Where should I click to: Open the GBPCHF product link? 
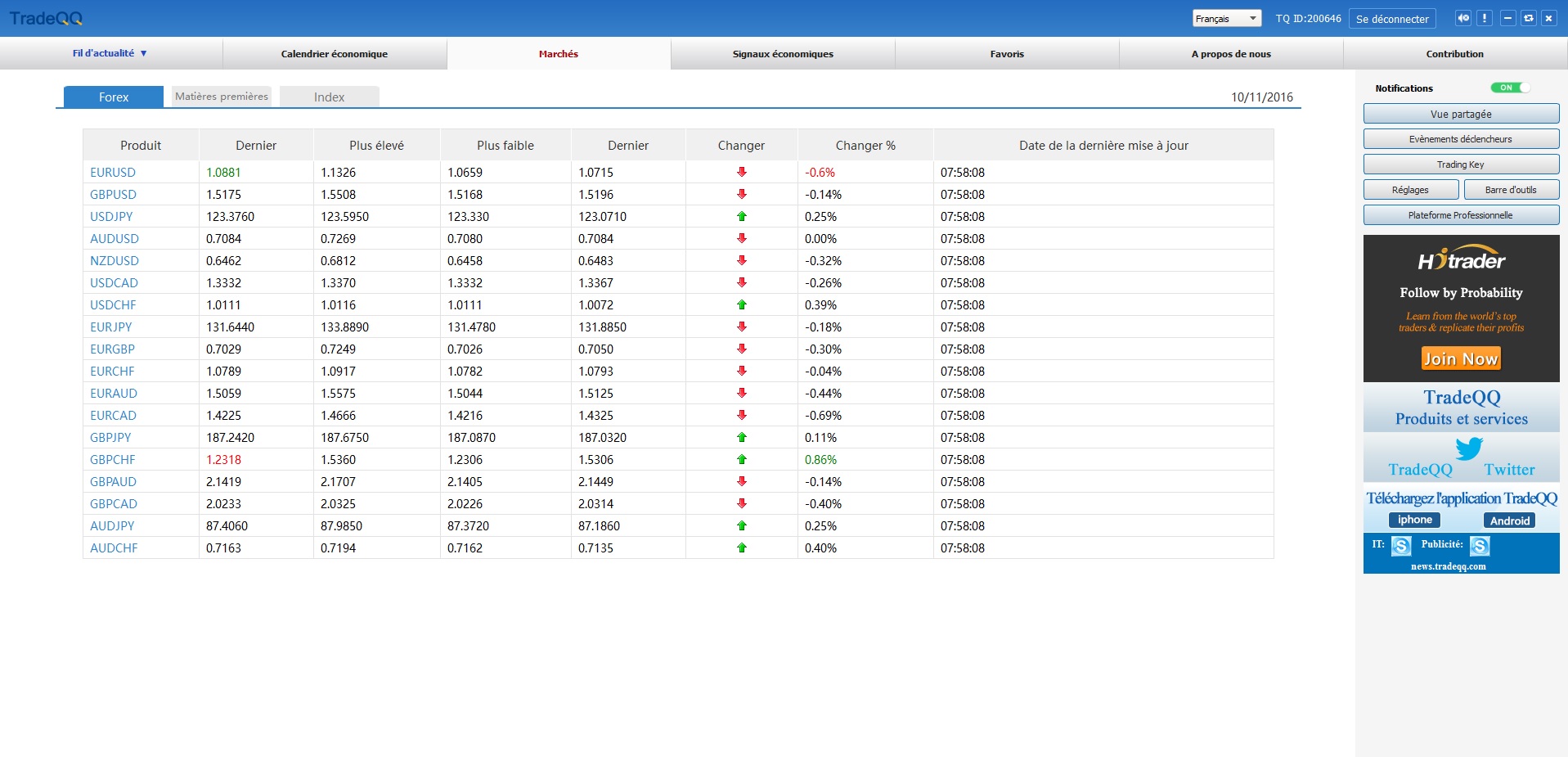[x=113, y=460]
